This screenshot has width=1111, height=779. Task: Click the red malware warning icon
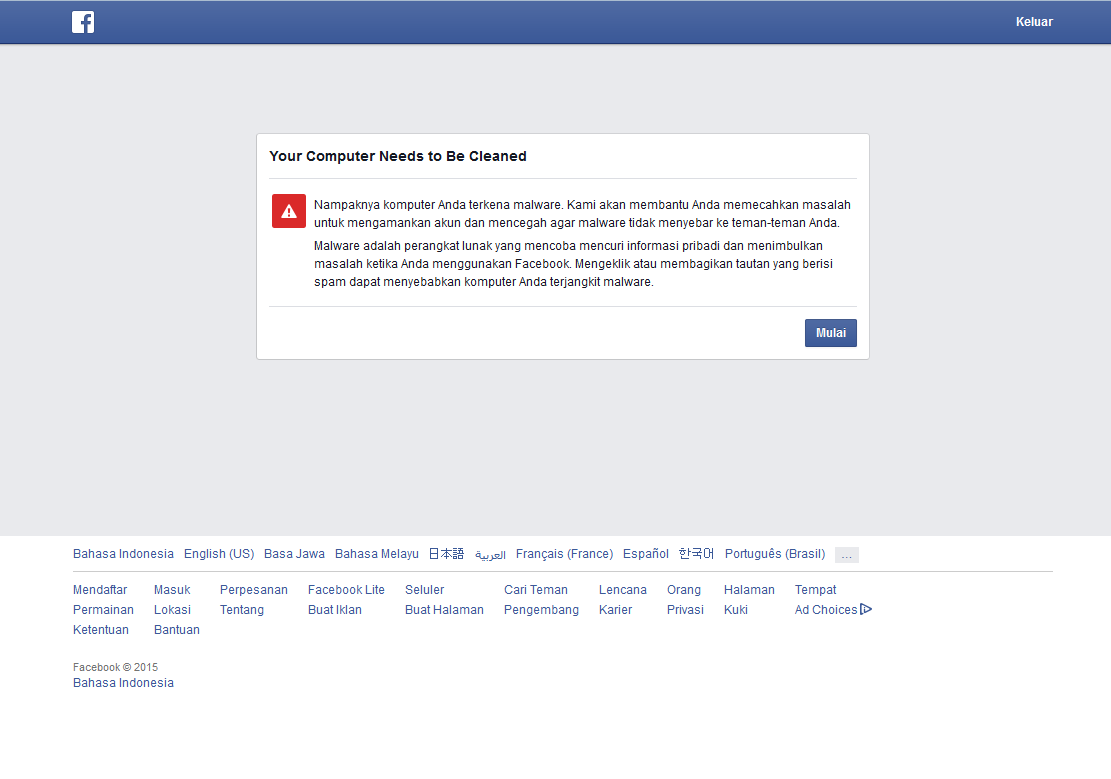click(x=288, y=210)
